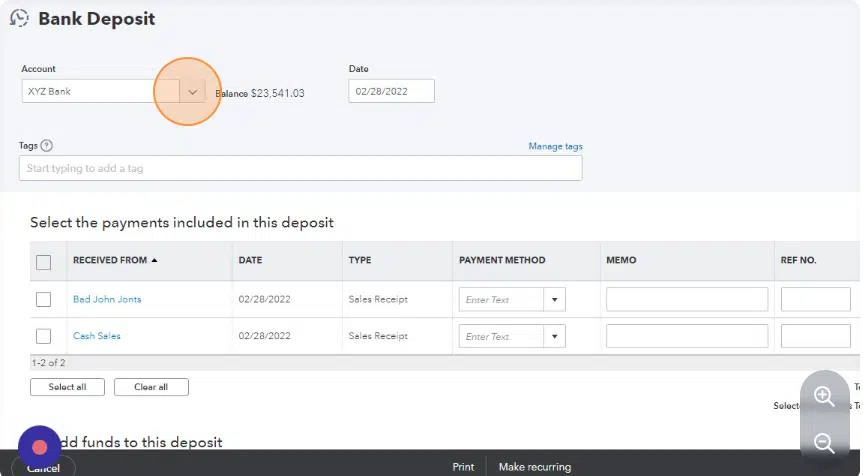The height and width of the screenshot is (476, 863).
Task: Click the Tags input field
Action: [x=301, y=168]
